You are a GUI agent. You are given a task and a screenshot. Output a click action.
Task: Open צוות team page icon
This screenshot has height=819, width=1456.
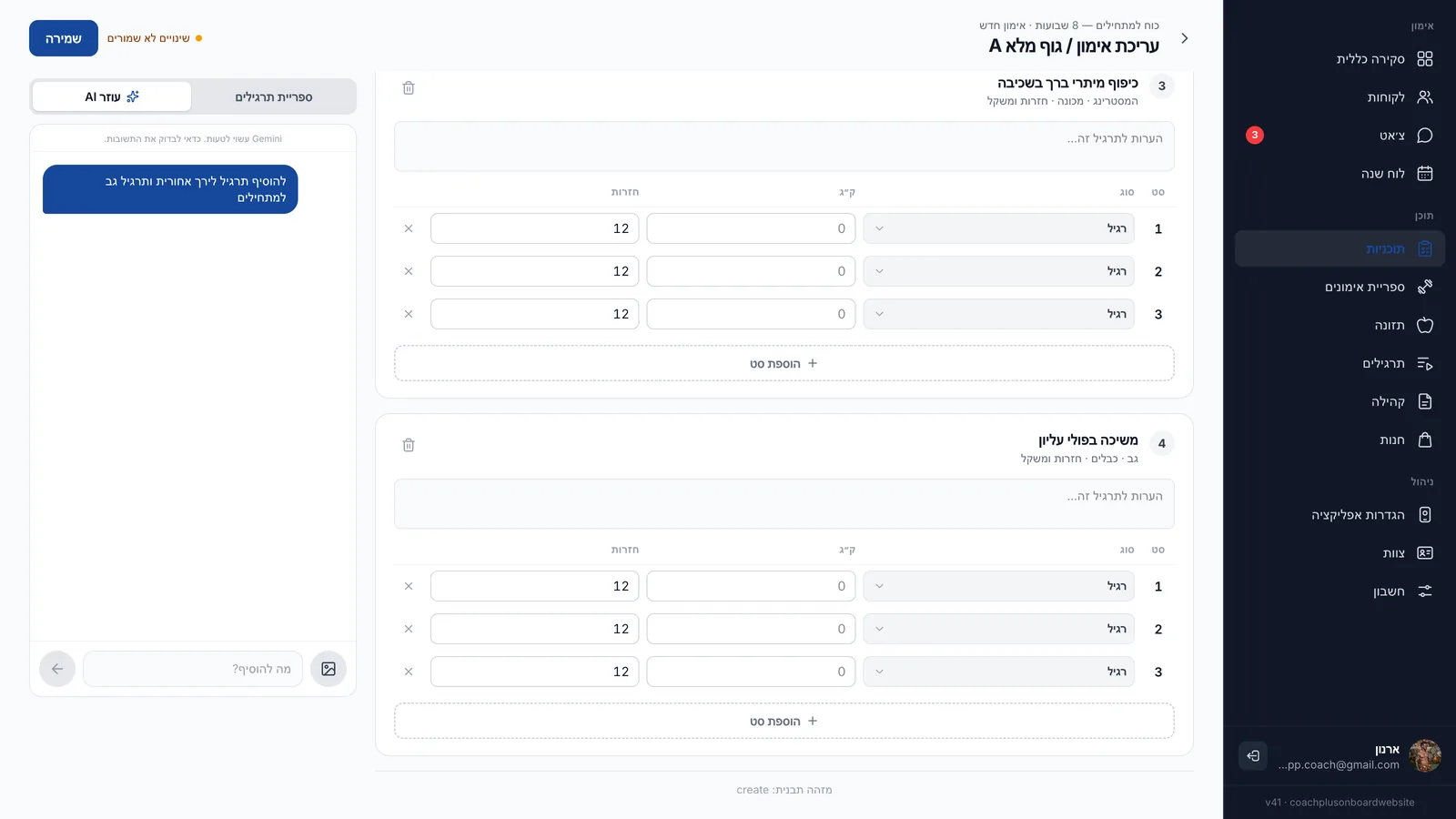point(1425,553)
